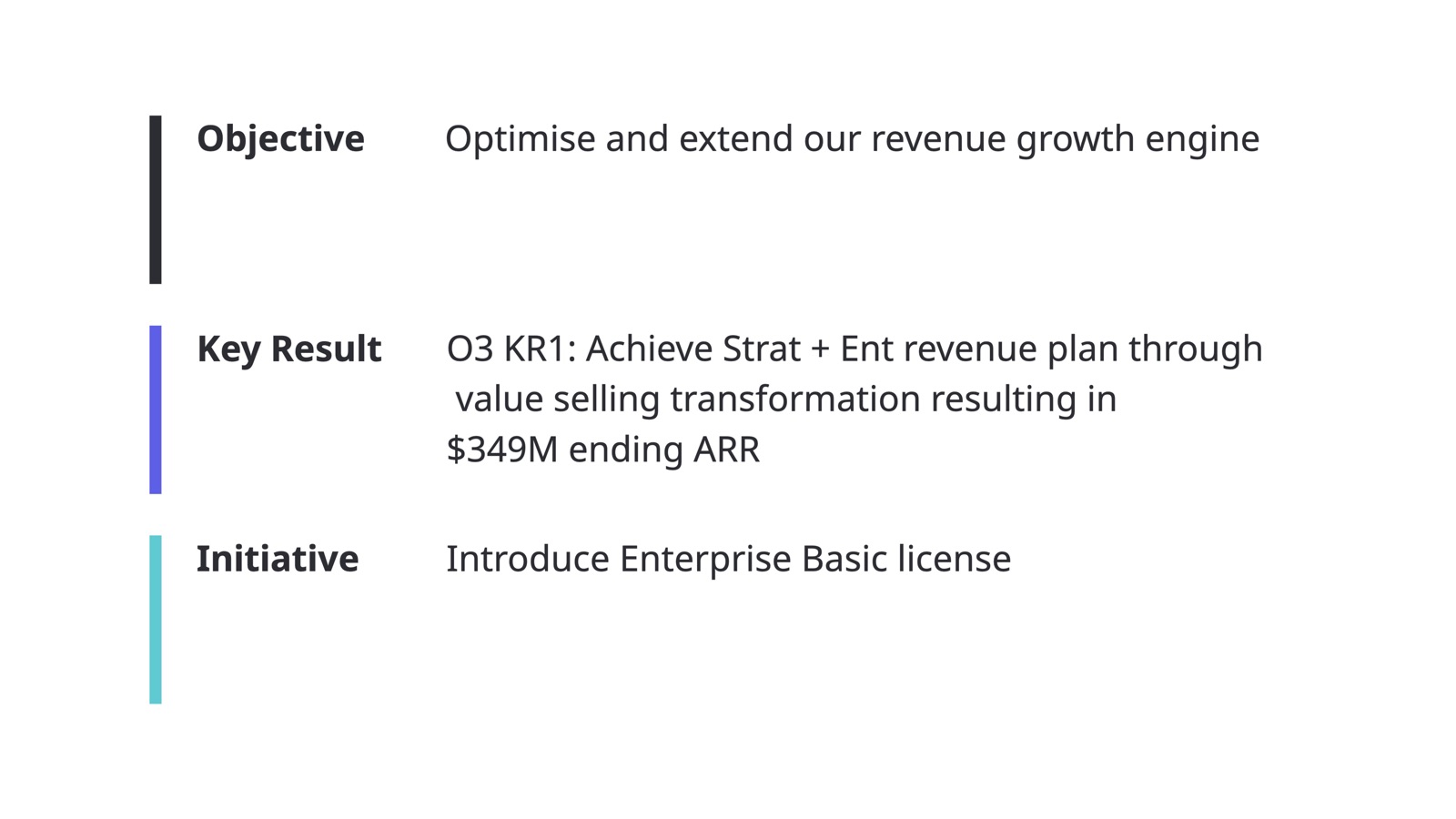Select the bold Objective heading
This screenshot has width=1456, height=819.
(x=280, y=139)
